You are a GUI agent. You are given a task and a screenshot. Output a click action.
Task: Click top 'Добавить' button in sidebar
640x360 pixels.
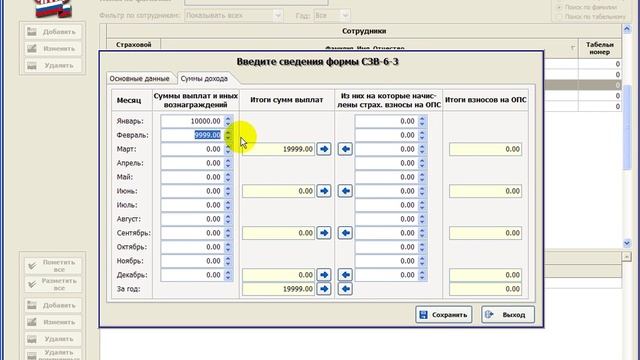coord(53,32)
